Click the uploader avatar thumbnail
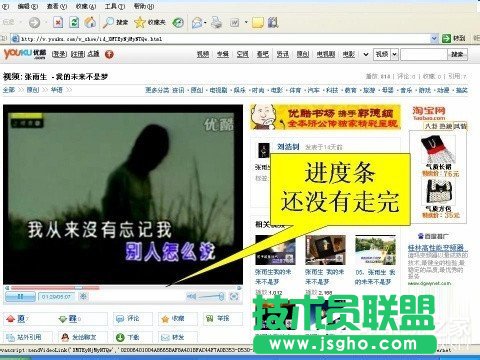 264,150
